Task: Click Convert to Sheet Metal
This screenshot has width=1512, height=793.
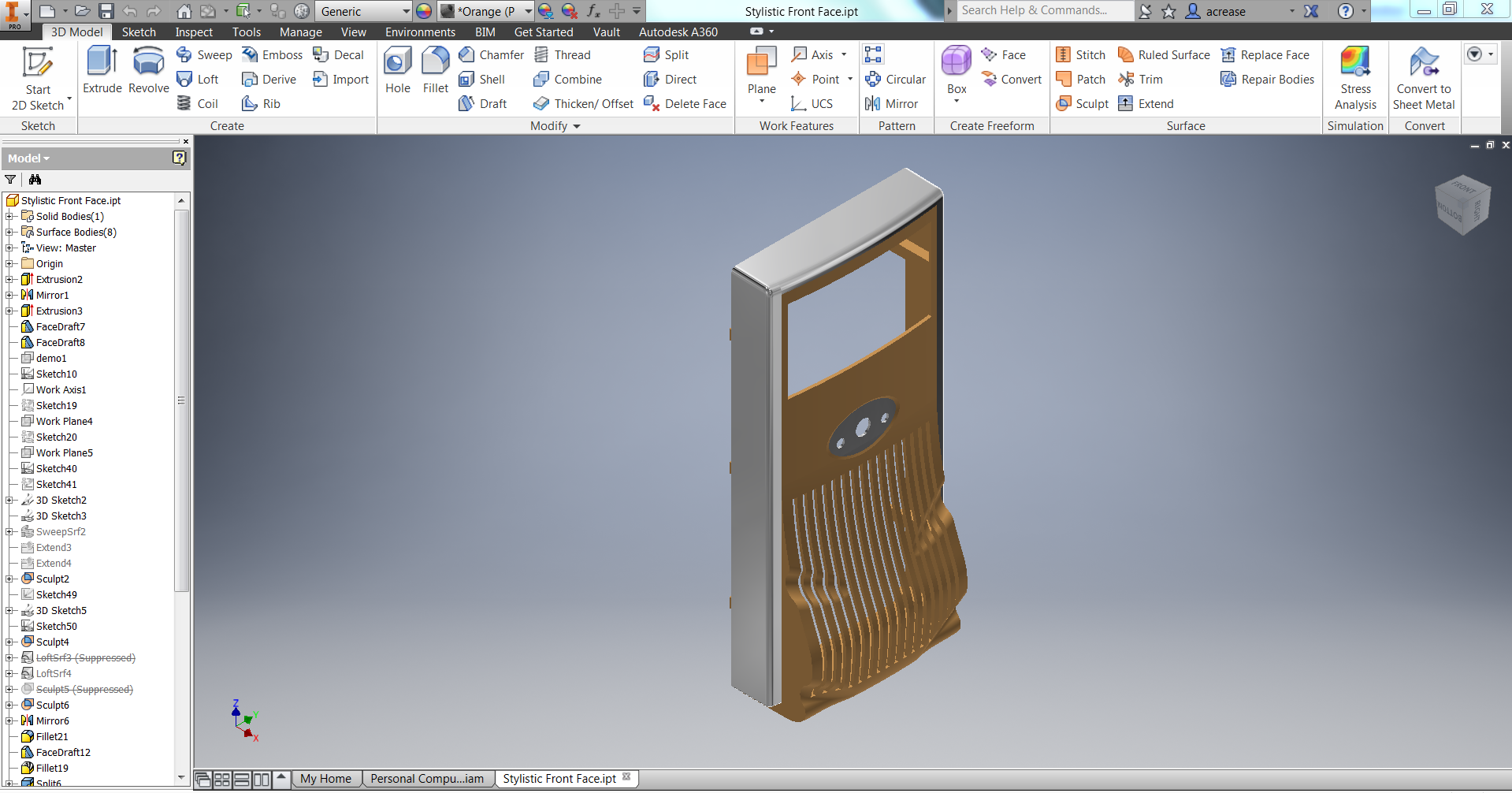Action: tap(1424, 78)
